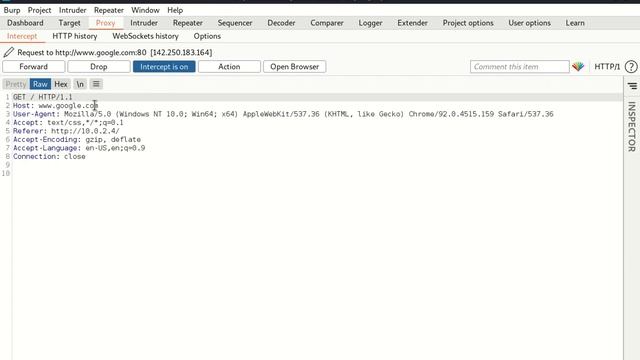The height and width of the screenshot is (360, 640).
Task: Open the Project menu
Action: (39, 10)
